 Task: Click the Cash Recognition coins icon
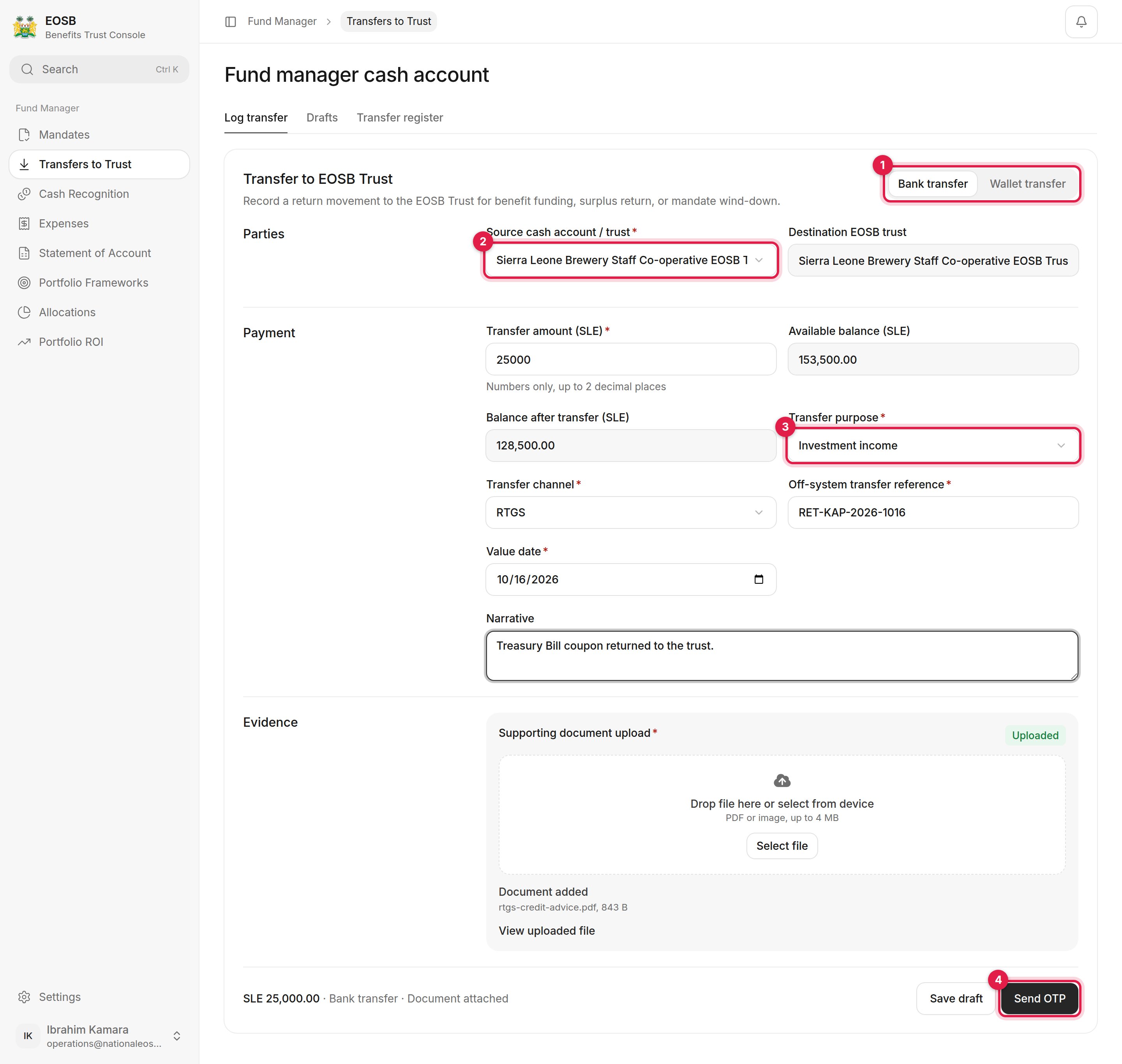24,194
